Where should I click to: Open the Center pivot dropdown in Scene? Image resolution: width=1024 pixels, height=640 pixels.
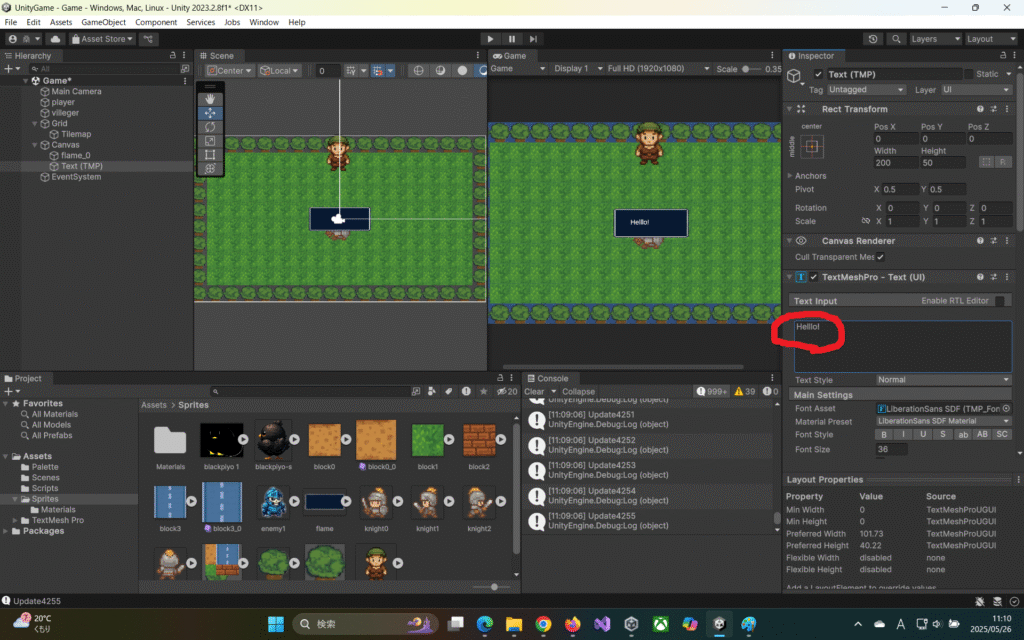pos(229,71)
